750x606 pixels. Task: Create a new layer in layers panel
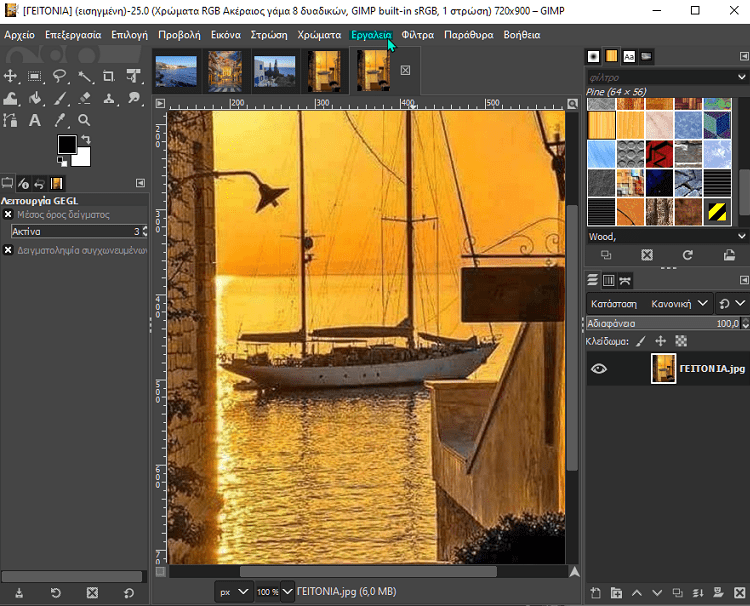594,593
